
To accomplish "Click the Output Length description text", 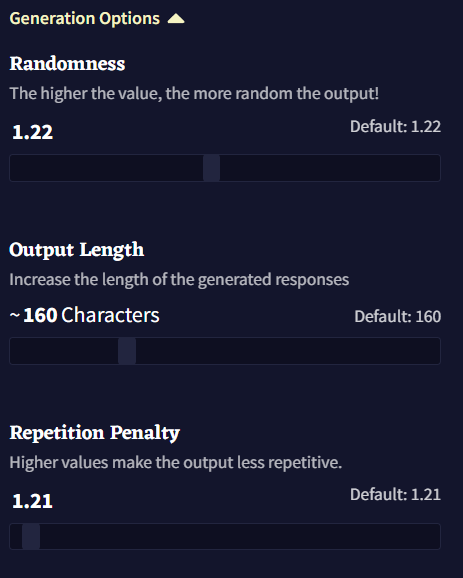I will tap(179, 280).
